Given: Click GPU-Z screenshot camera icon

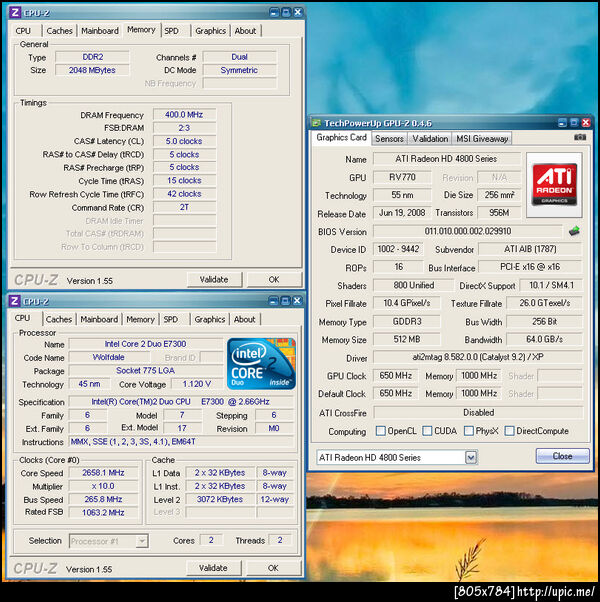Looking at the screenshot, I should [x=580, y=137].
